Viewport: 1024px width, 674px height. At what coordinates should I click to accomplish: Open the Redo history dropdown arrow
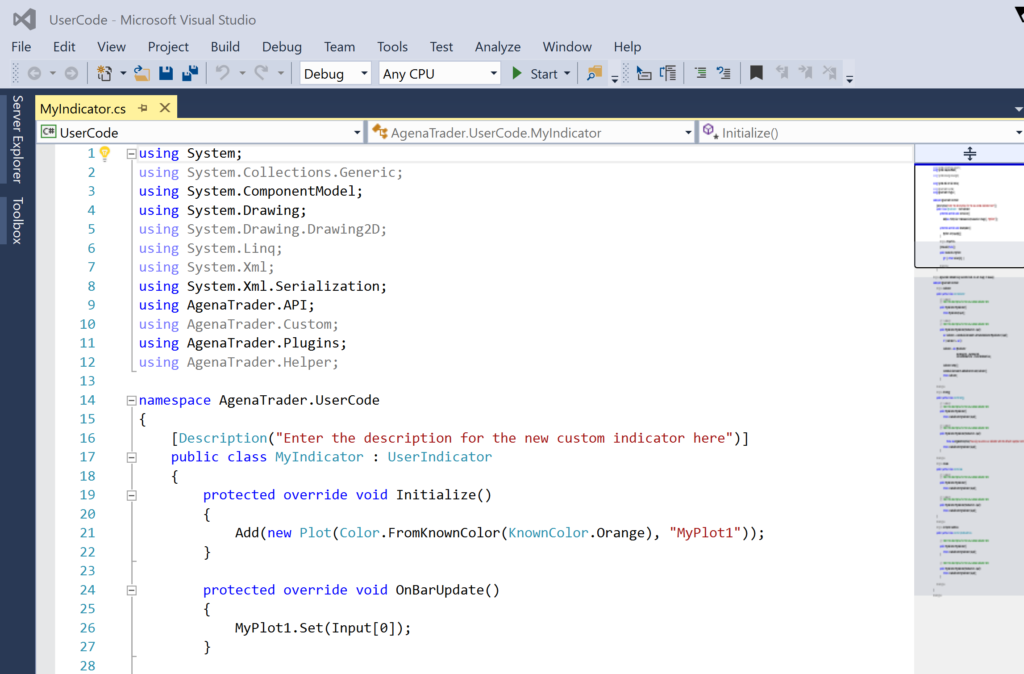tap(281, 73)
